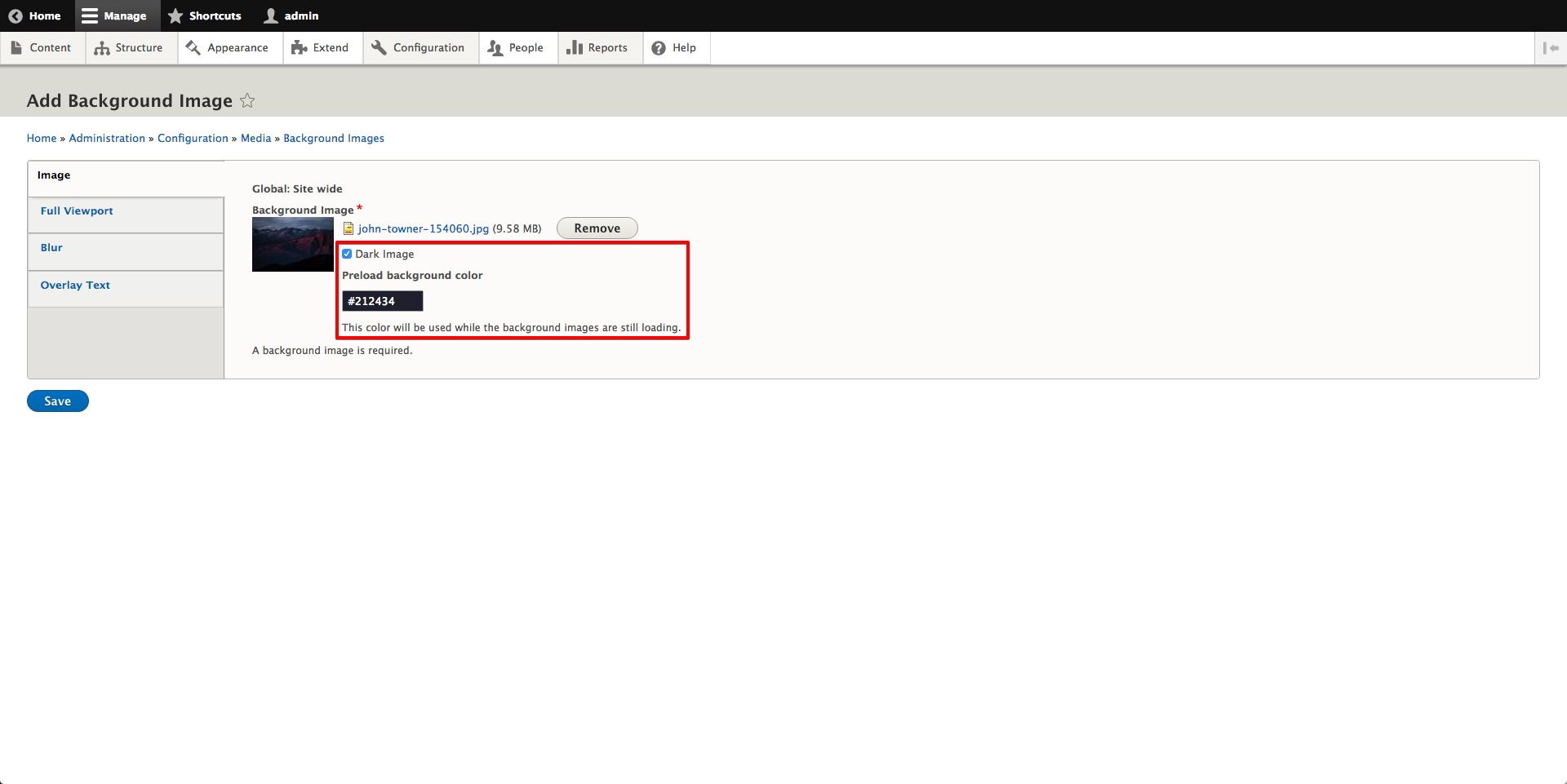Switch to the Full Viewport tab

click(77, 211)
